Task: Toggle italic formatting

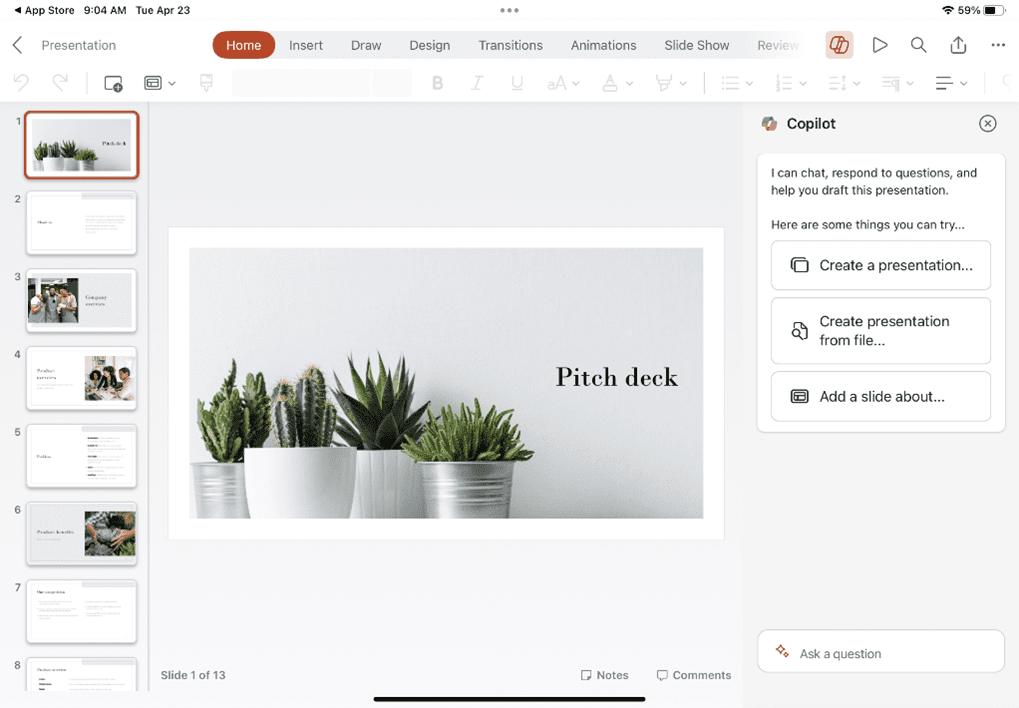Action: [x=477, y=83]
